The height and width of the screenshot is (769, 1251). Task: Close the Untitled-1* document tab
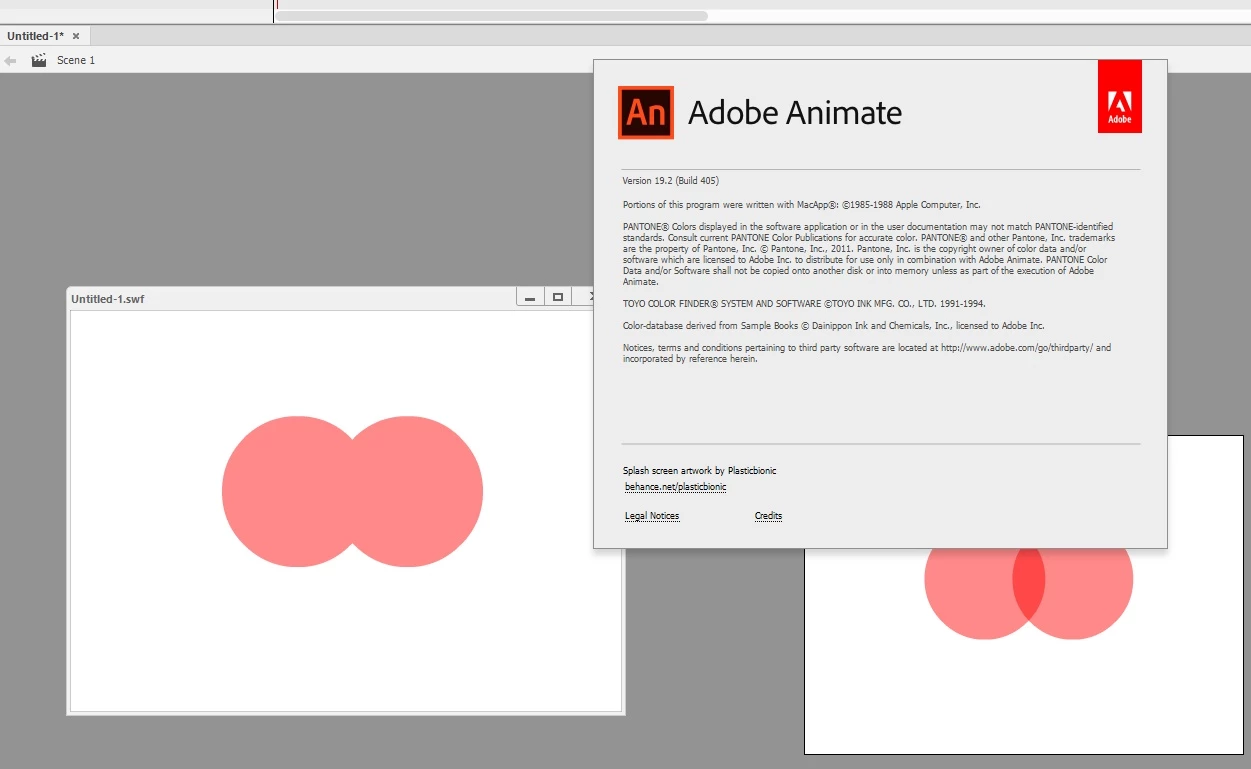coord(76,36)
